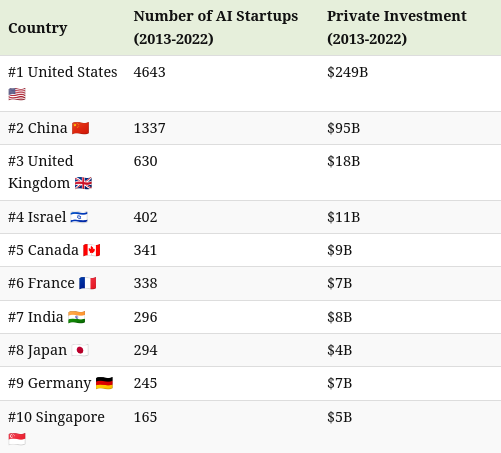Viewport: 501px width, 453px height.
Task: Click the China flag emoji
Action: click(x=81, y=128)
